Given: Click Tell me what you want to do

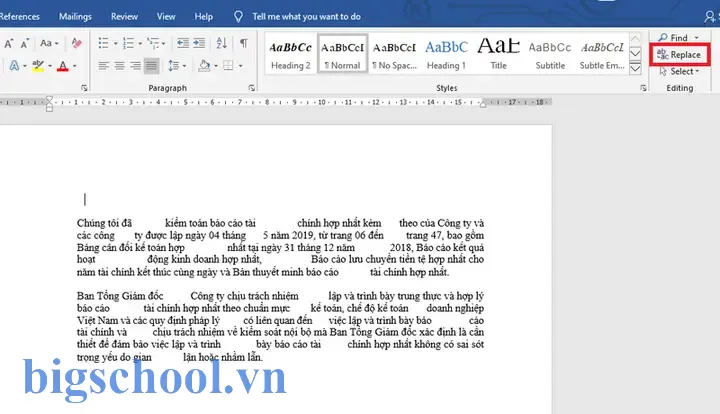Looking at the screenshot, I should [x=306, y=17].
